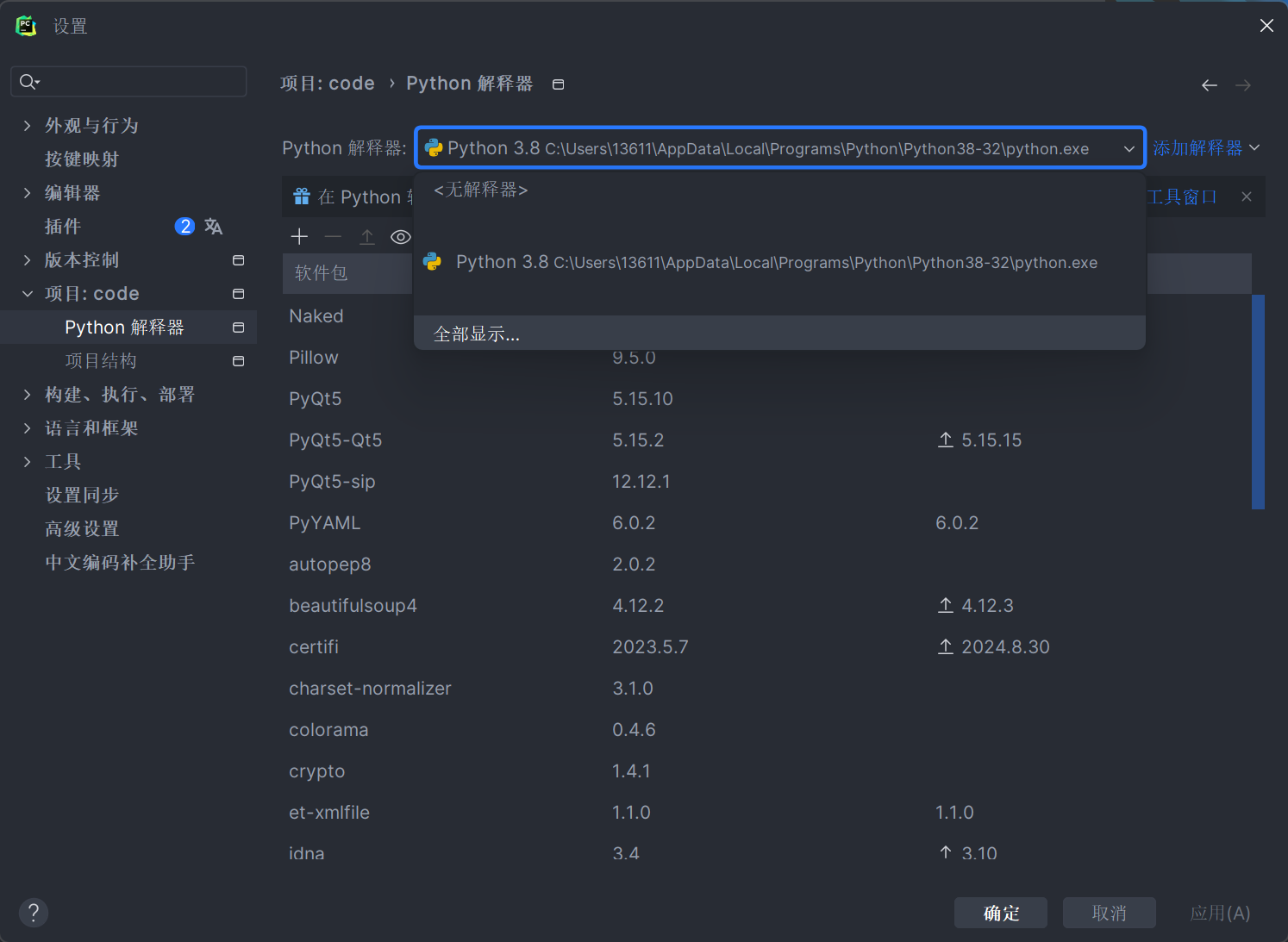Select the charset-normalizer package row
Screen dimensions: 1288x942
pos(766,689)
